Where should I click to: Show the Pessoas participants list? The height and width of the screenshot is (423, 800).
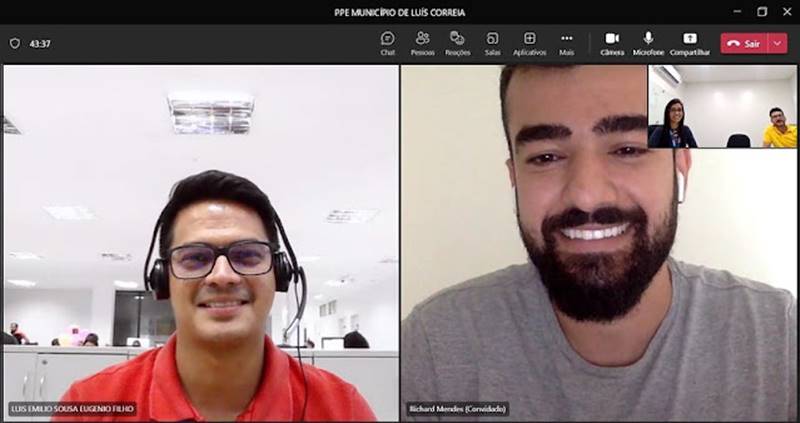[422, 42]
